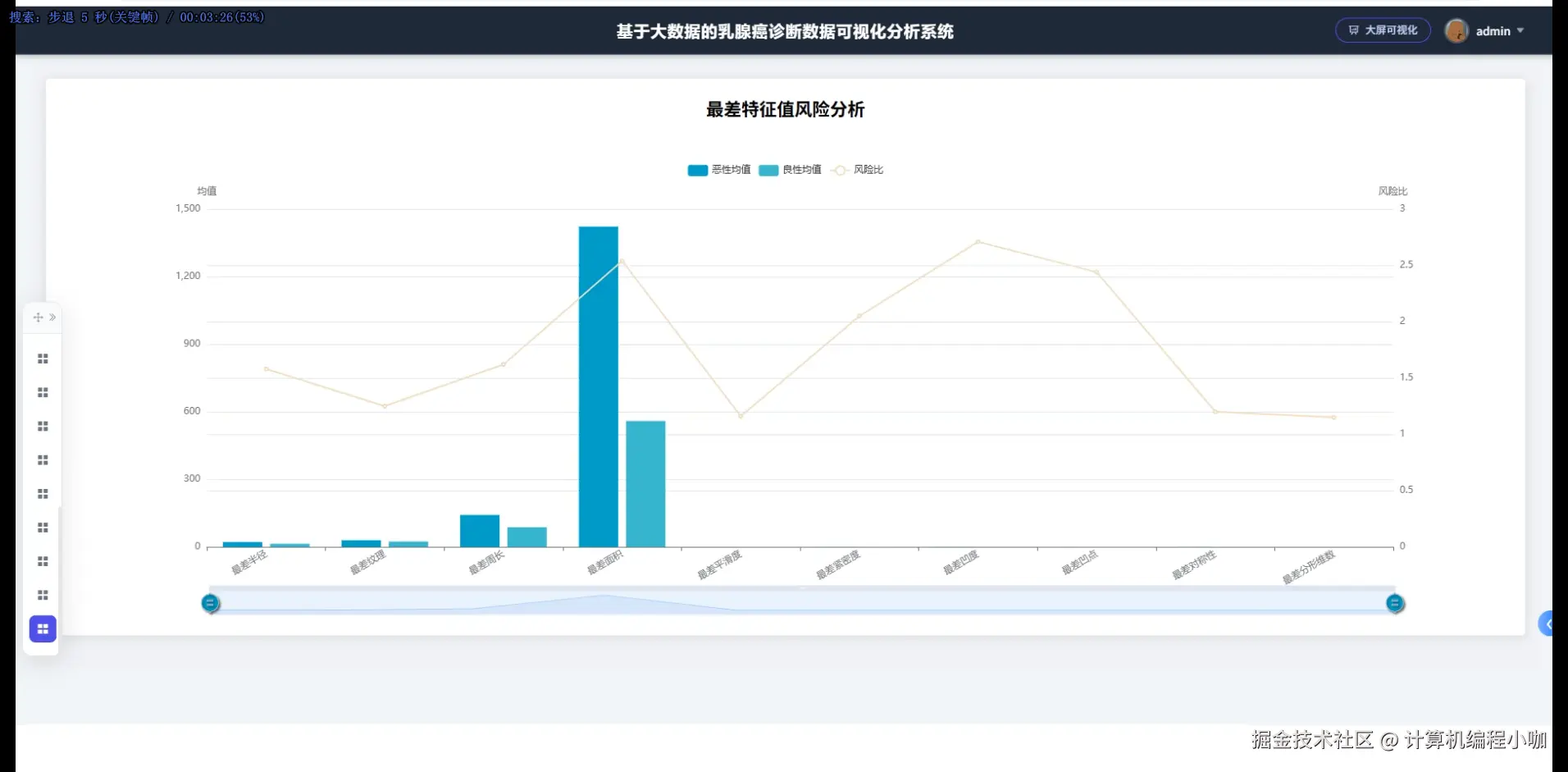Click the 良性均值 bar for 最差周长
The height and width of the screenshot is (772, 1568).
(x=527, y=537)
